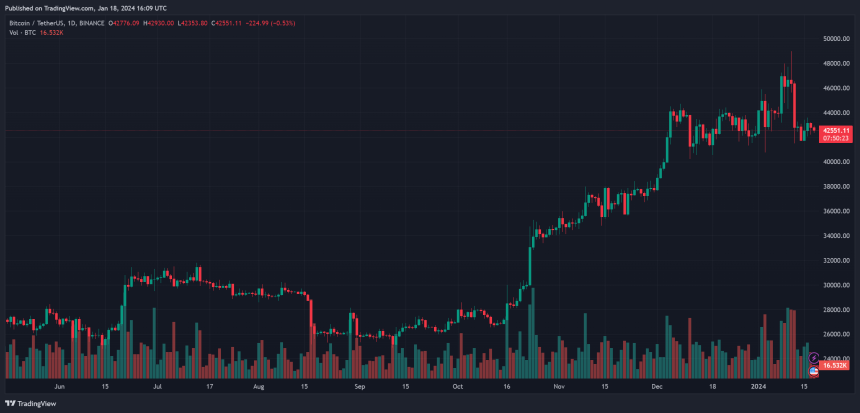Viewport: 860px width, 413px height.
Task: Click the 50000.00 price axis label
Action: 836,38
